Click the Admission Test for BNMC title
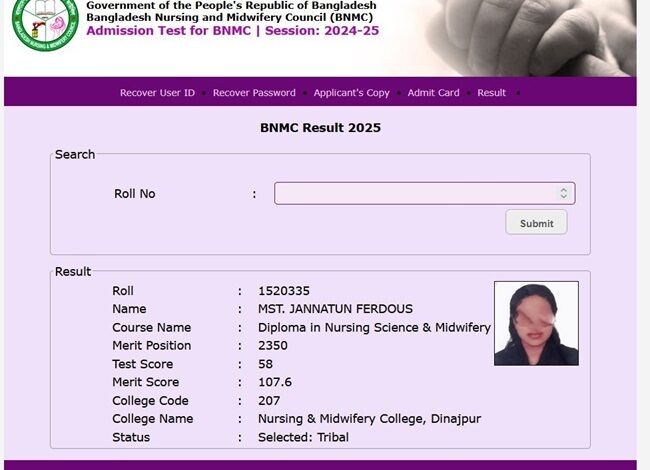 pos(232,31)
